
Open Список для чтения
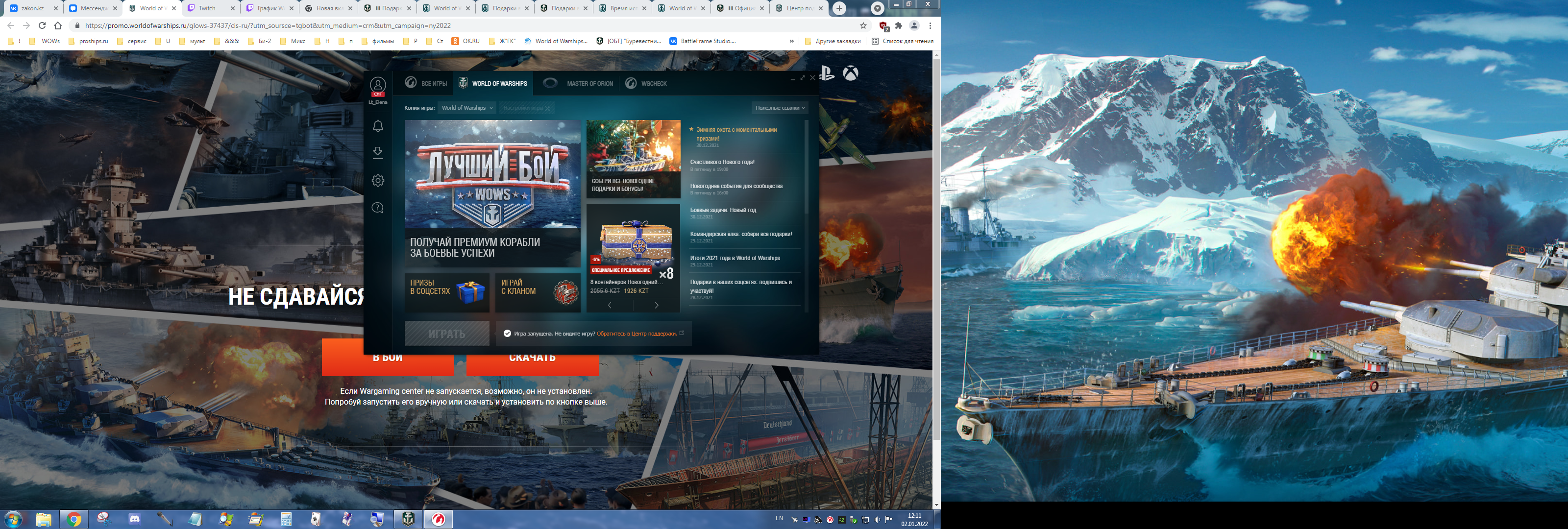902,42
